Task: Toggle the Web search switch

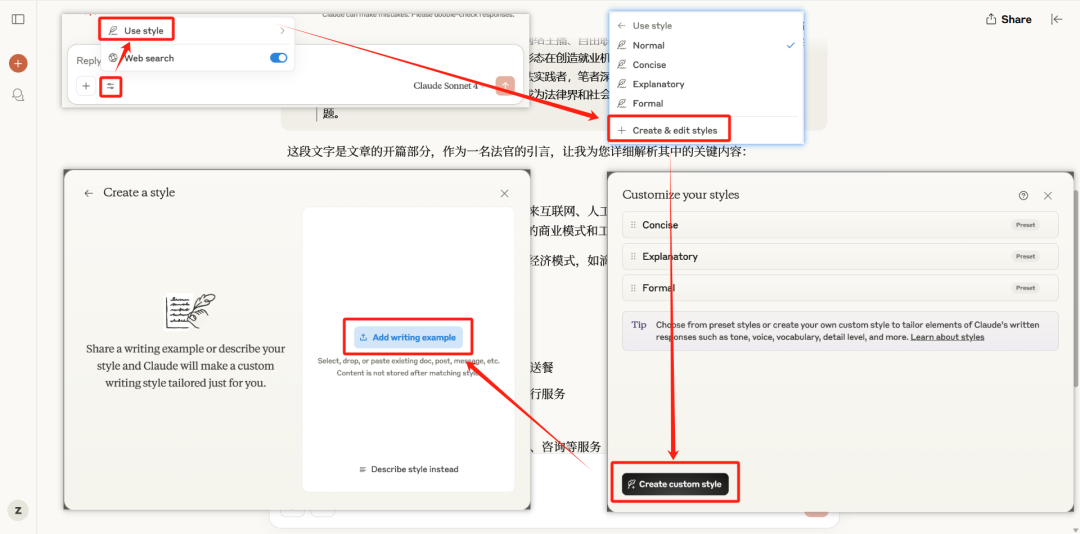Action: (x=279, y=58)
